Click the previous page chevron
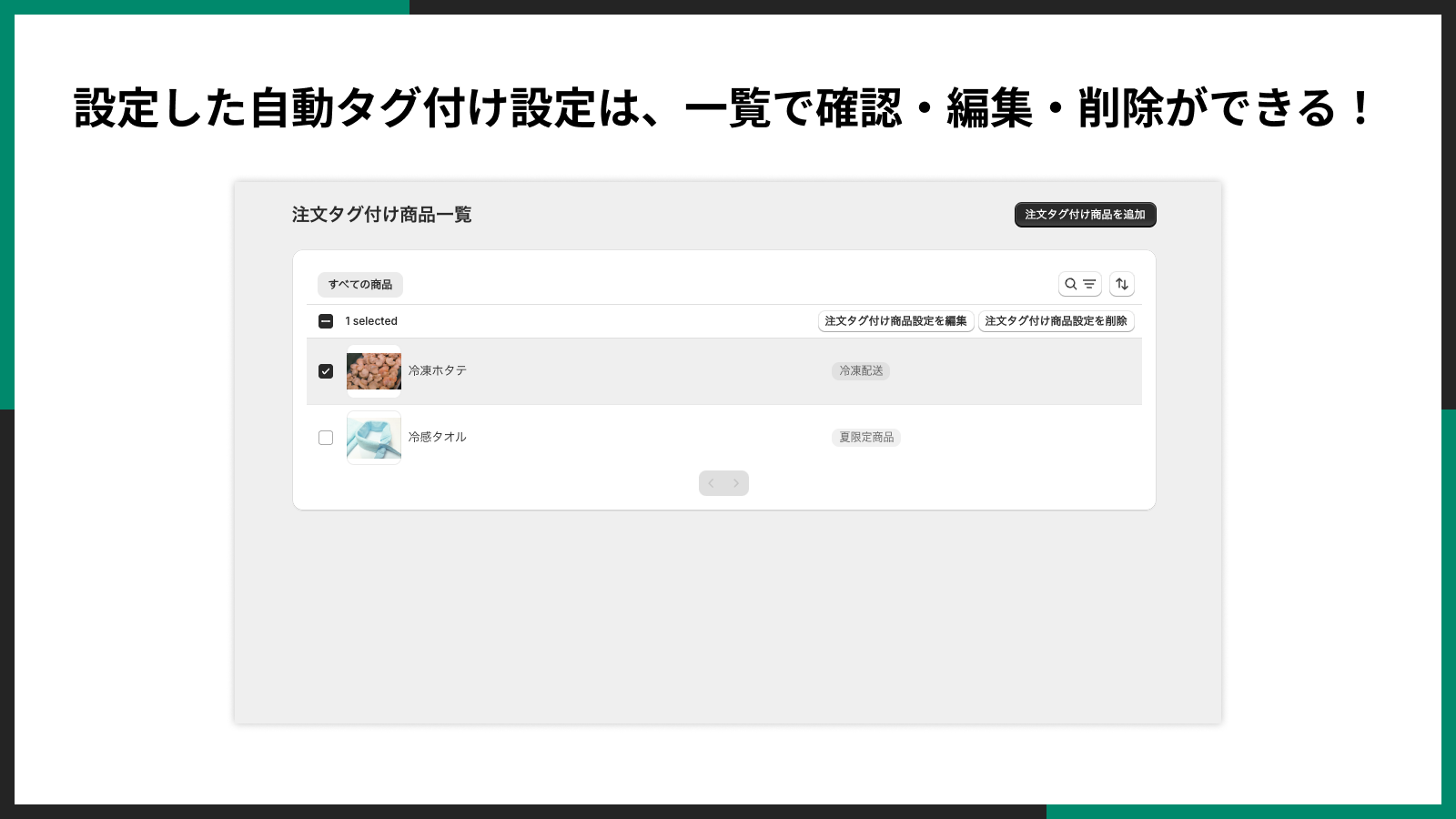Viewport: 1456px width, 819px height. point(711,483)
